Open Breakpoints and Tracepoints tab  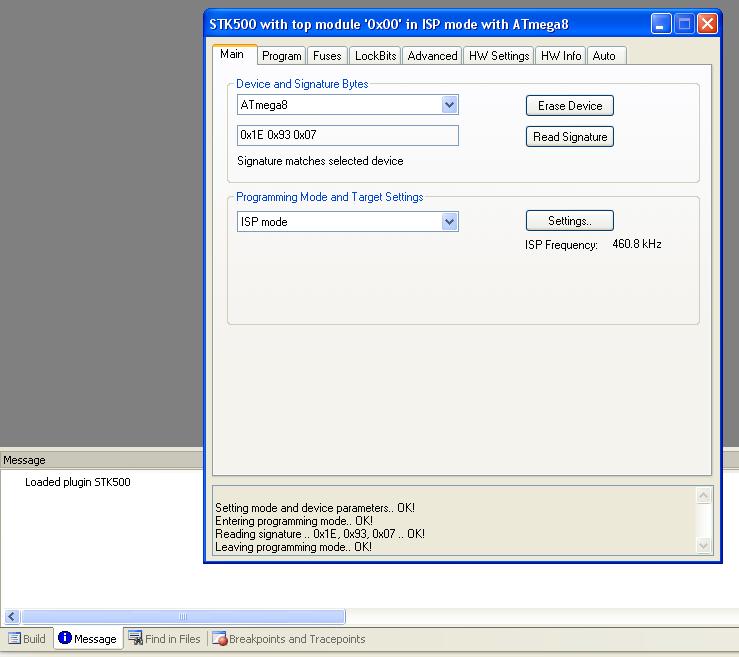click(x=288, y=639)
